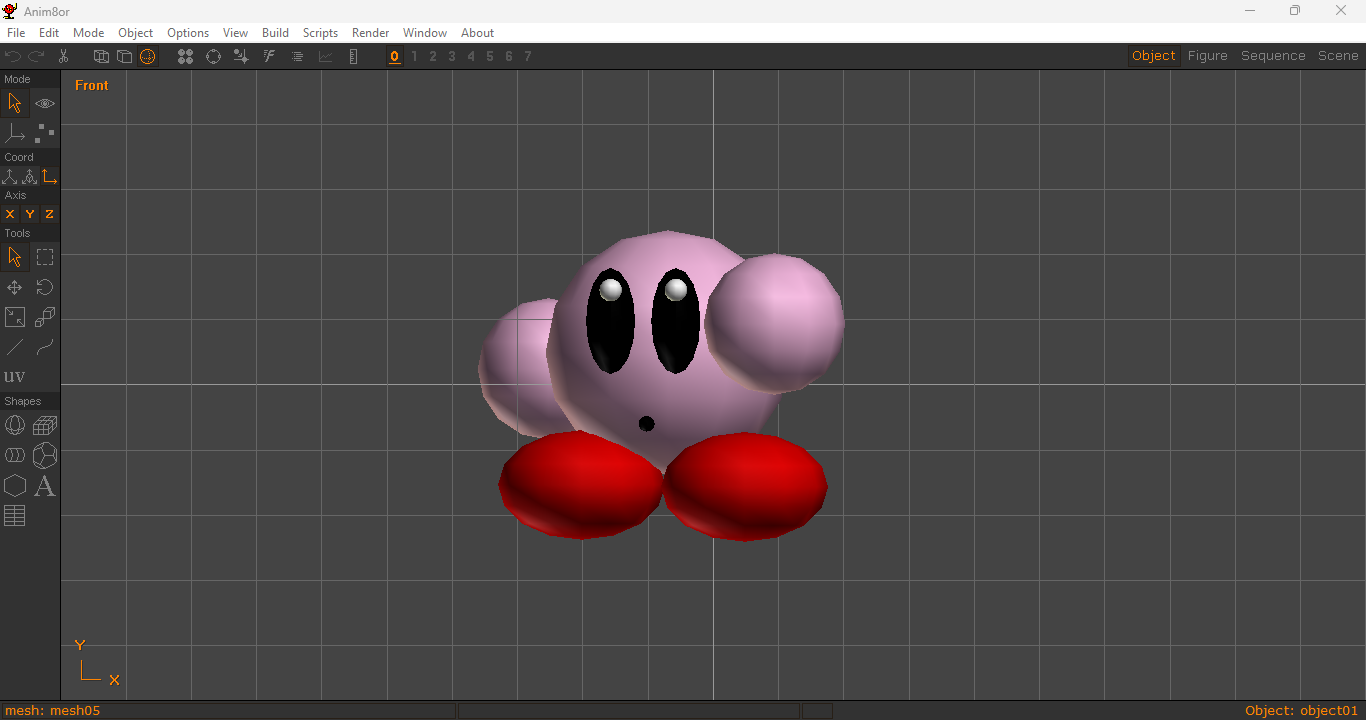Open the View menu
This screenshot has height=720, width=1366.
[x=235, y=33]
